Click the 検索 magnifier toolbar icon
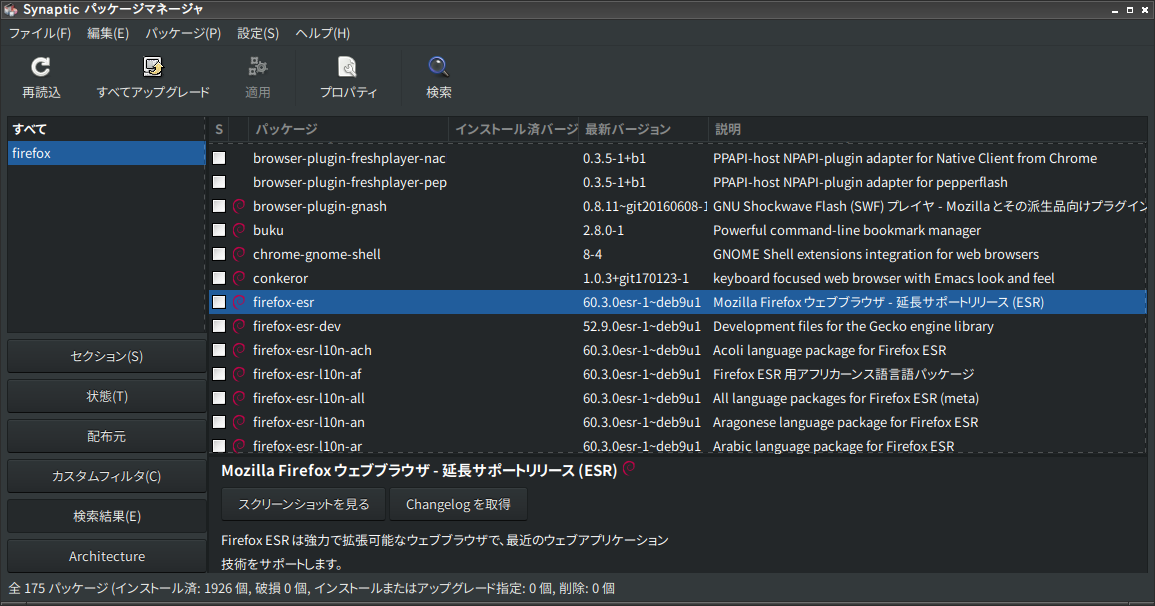 click(438, 67)
